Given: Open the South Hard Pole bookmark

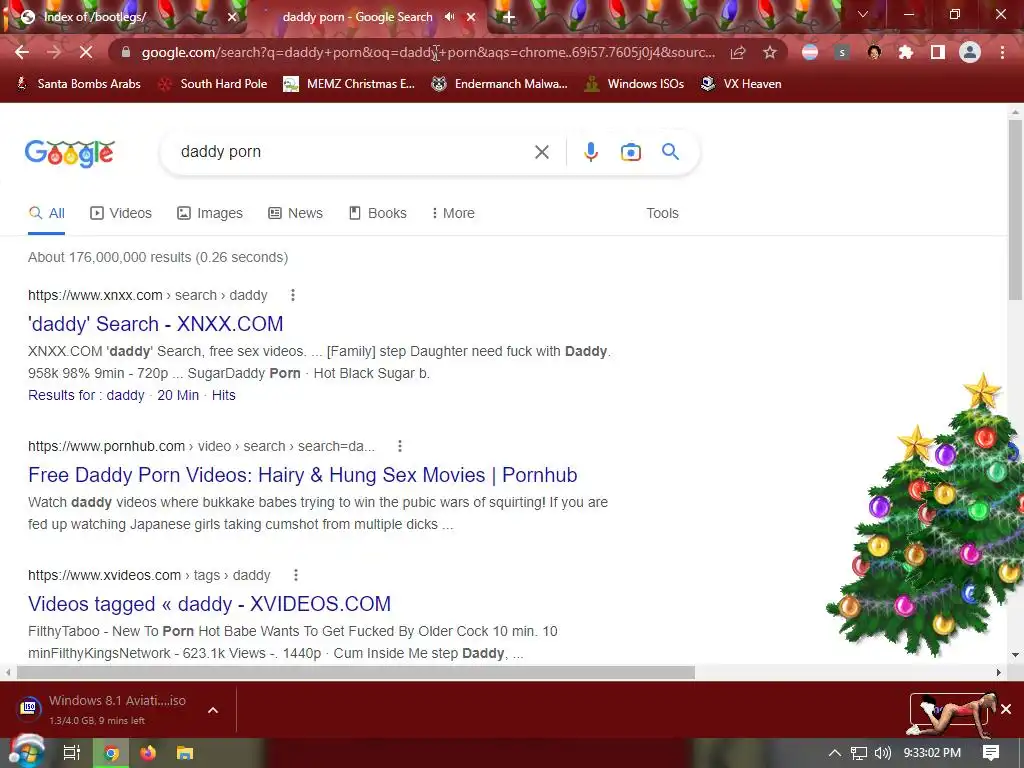Looking at the screenshot, I should click(x=214, y=84).
